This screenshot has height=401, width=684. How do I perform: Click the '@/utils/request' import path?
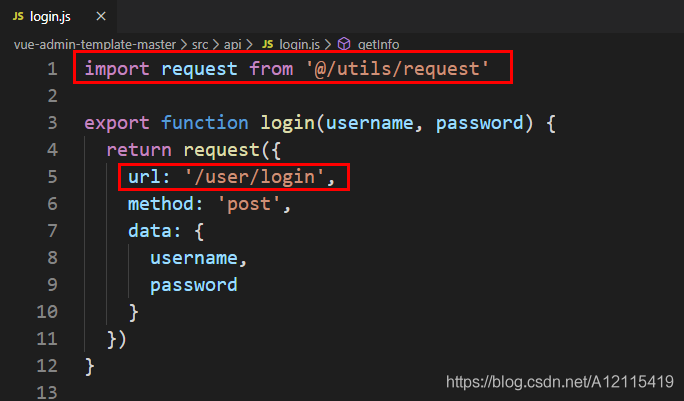[397, 69]
